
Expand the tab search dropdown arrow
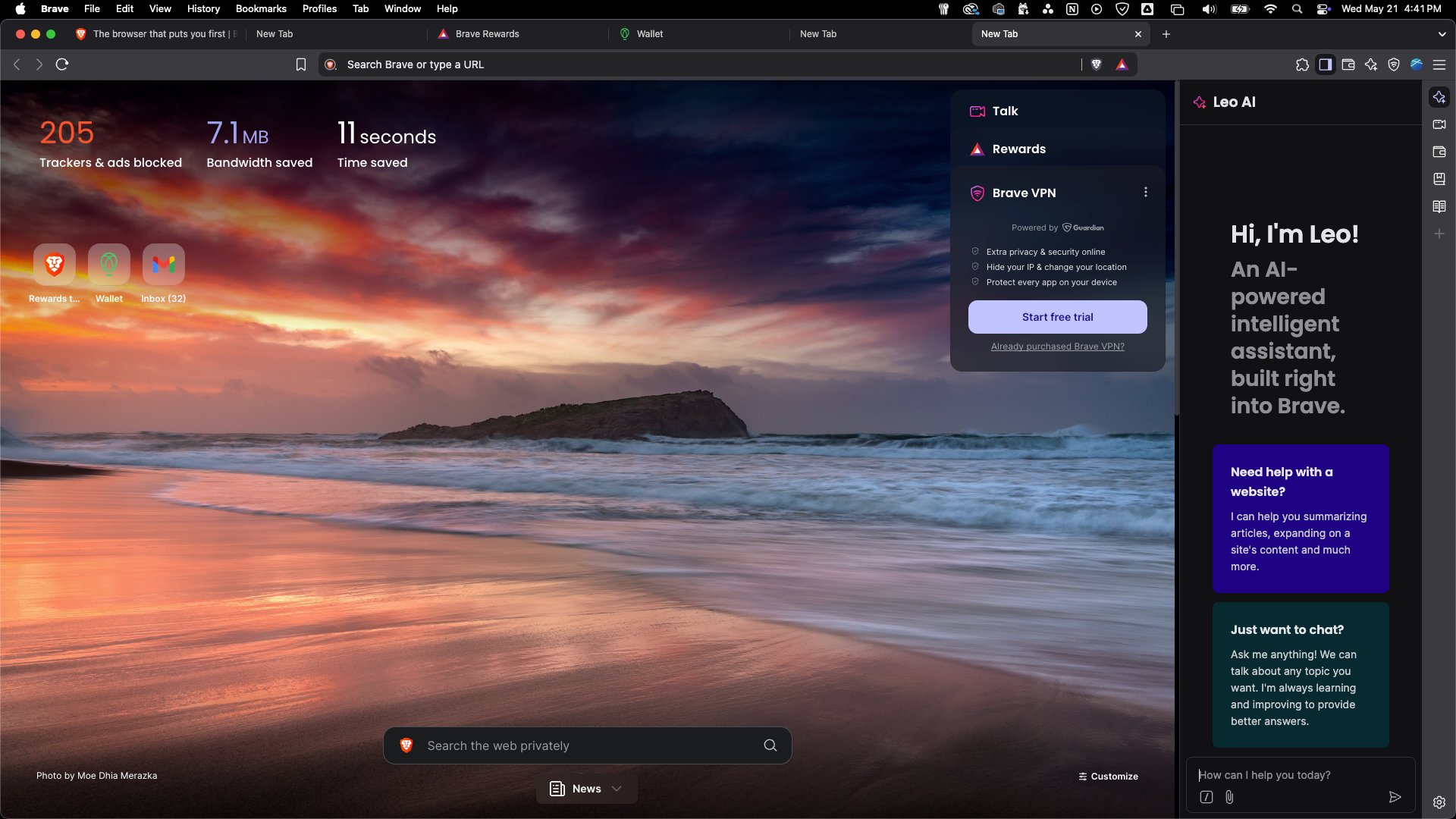point(1442,34)
